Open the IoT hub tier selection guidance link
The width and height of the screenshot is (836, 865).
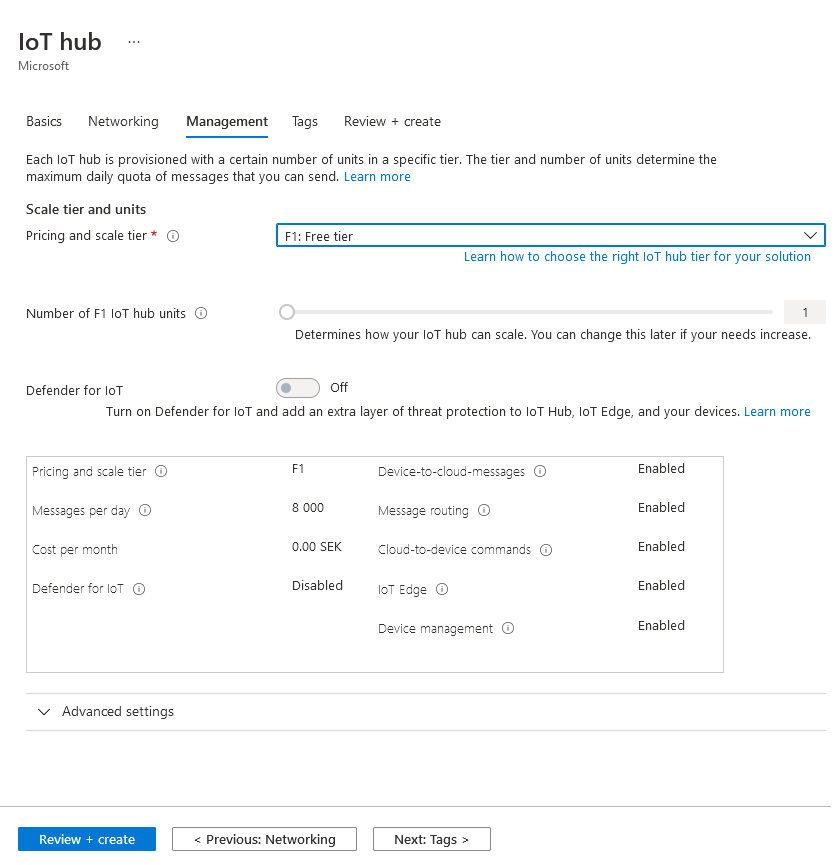[x=637, y=257]
